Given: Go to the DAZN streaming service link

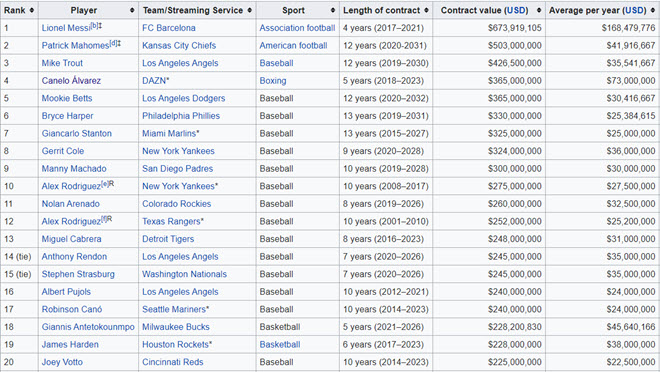Looking at the screenshot, I should [x=154, y=81].
